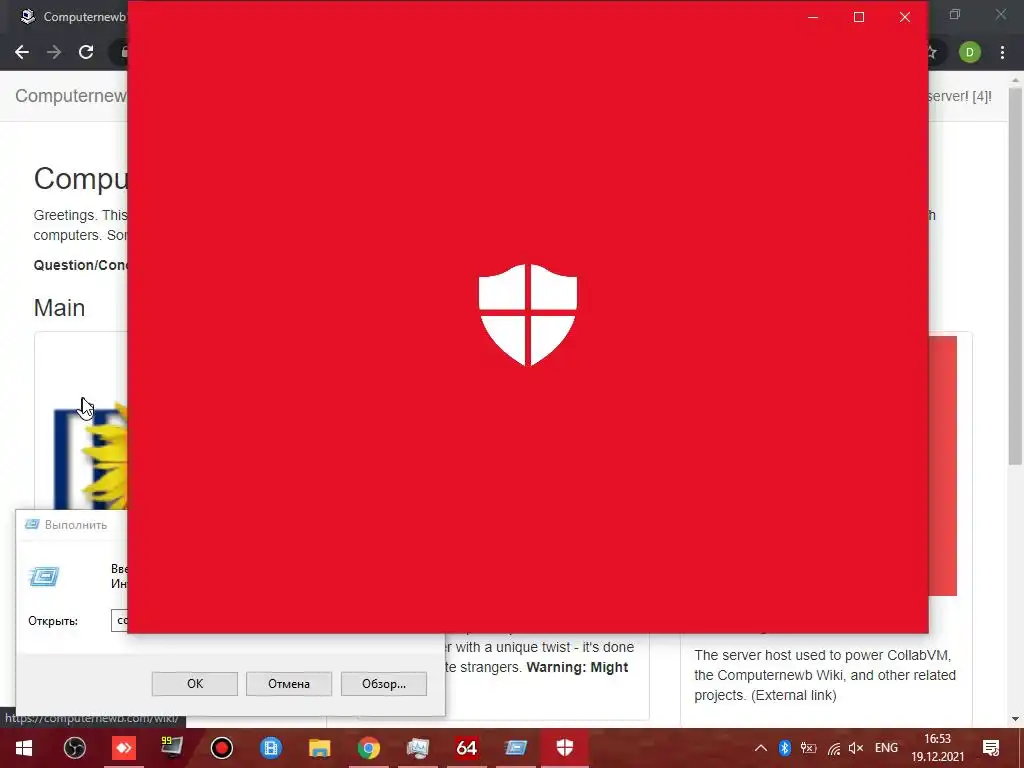This screenshot has height=768, width=1024.
Task: Click the Main heading on the webpage
Action: pos(59,308)
